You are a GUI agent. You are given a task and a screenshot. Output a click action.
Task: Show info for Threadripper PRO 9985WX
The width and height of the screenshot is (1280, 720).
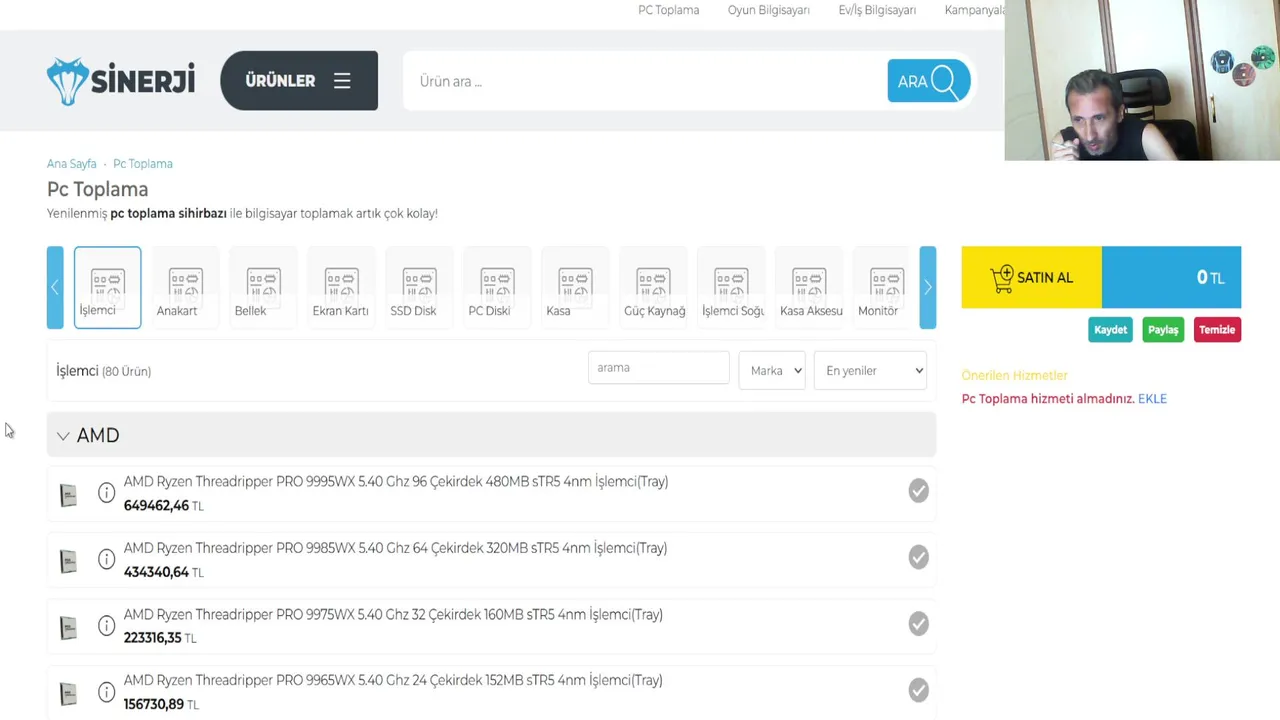pos(106,559)
